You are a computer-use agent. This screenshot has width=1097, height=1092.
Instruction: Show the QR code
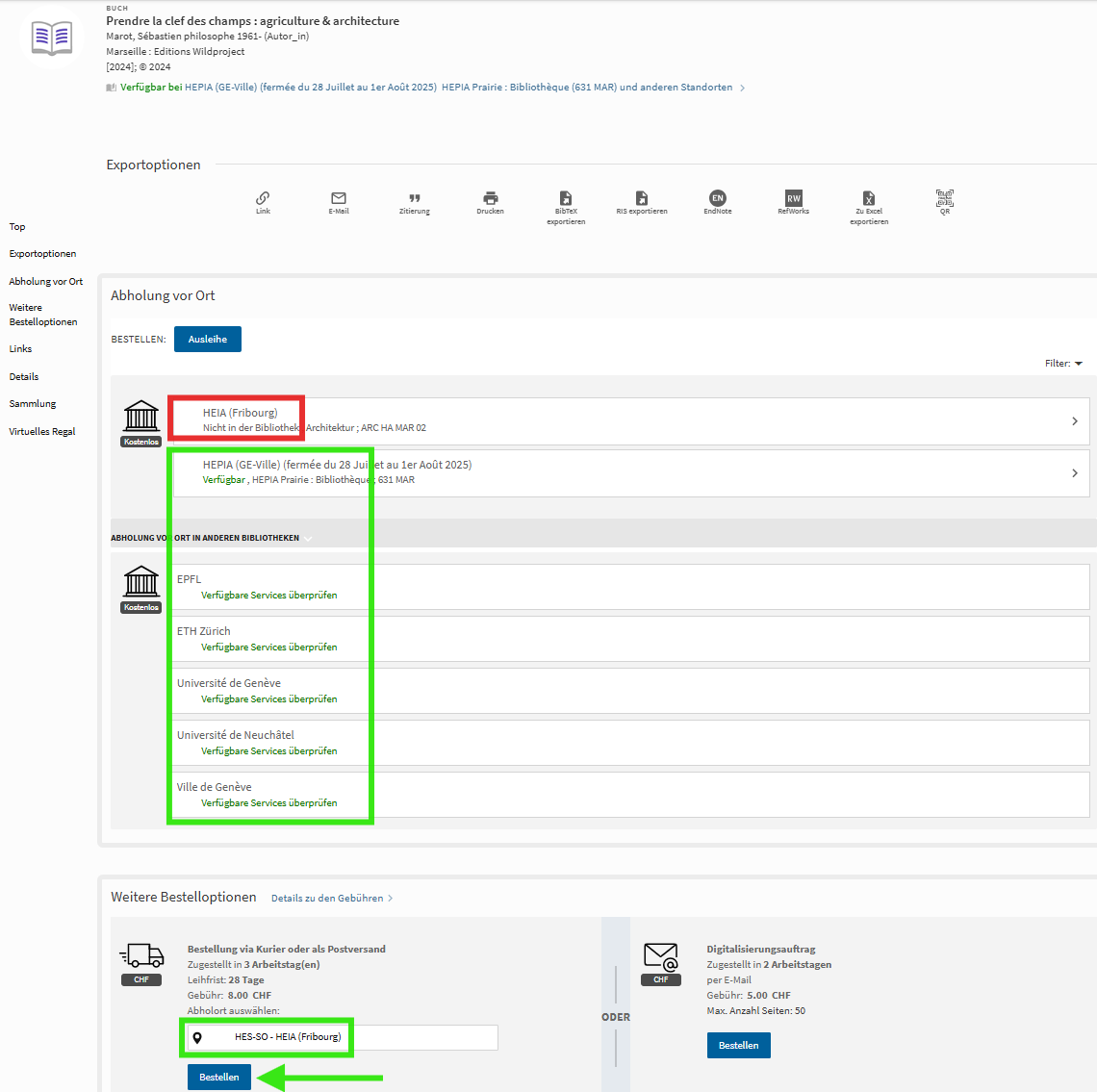pyautogui.click(x=945, y=199)
